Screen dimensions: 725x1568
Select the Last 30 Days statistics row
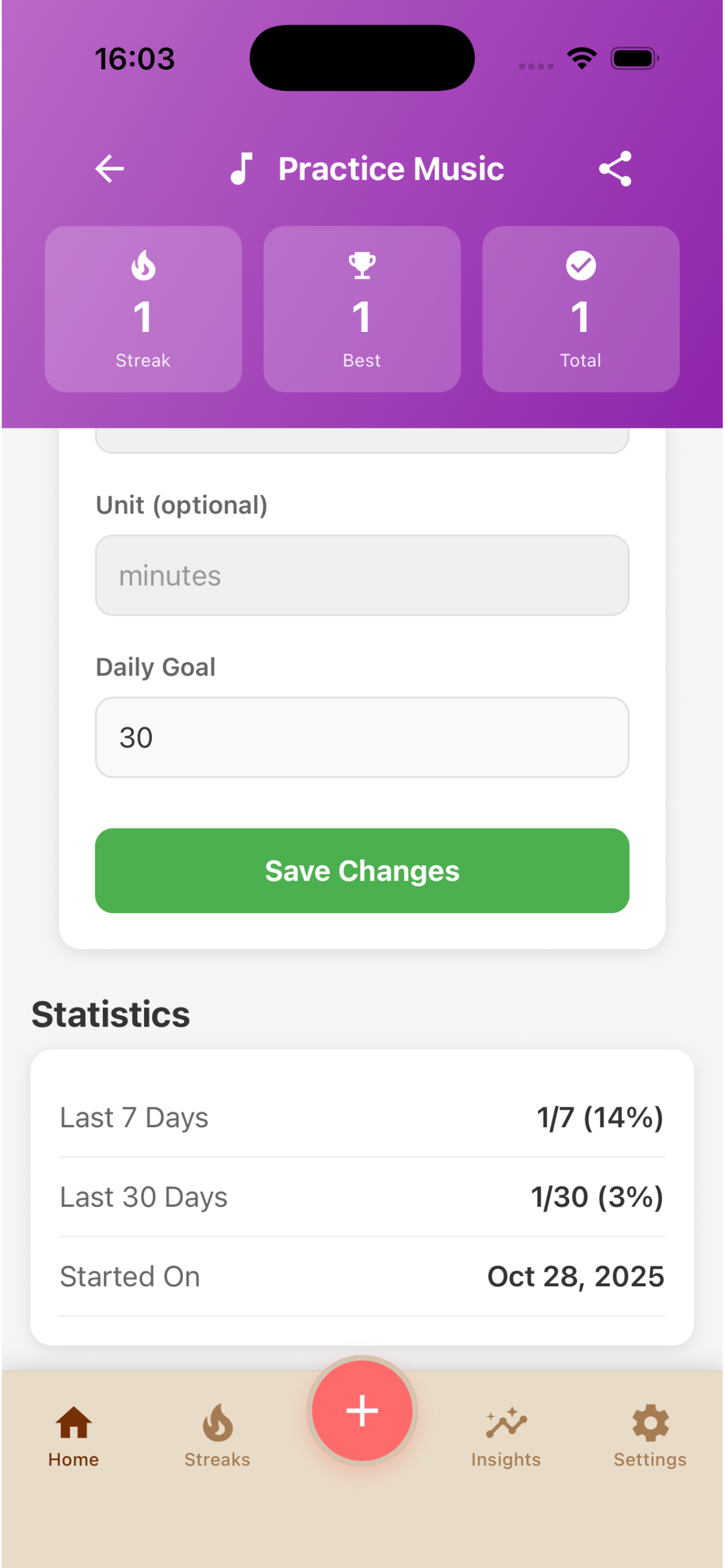pos(361,1196)
